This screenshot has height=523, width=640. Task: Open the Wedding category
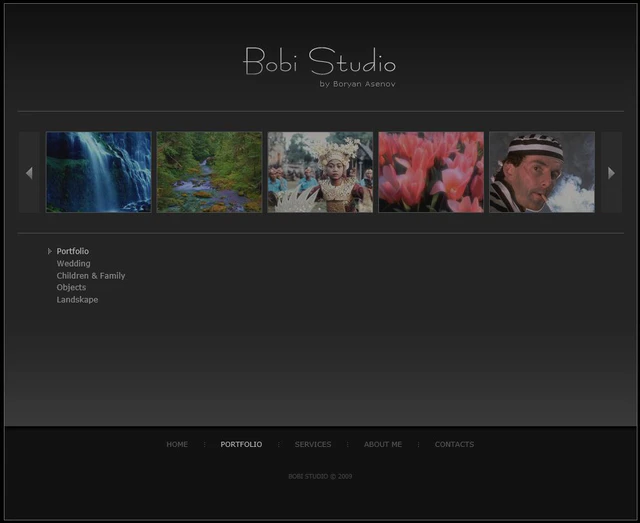(x=73, y=263)
